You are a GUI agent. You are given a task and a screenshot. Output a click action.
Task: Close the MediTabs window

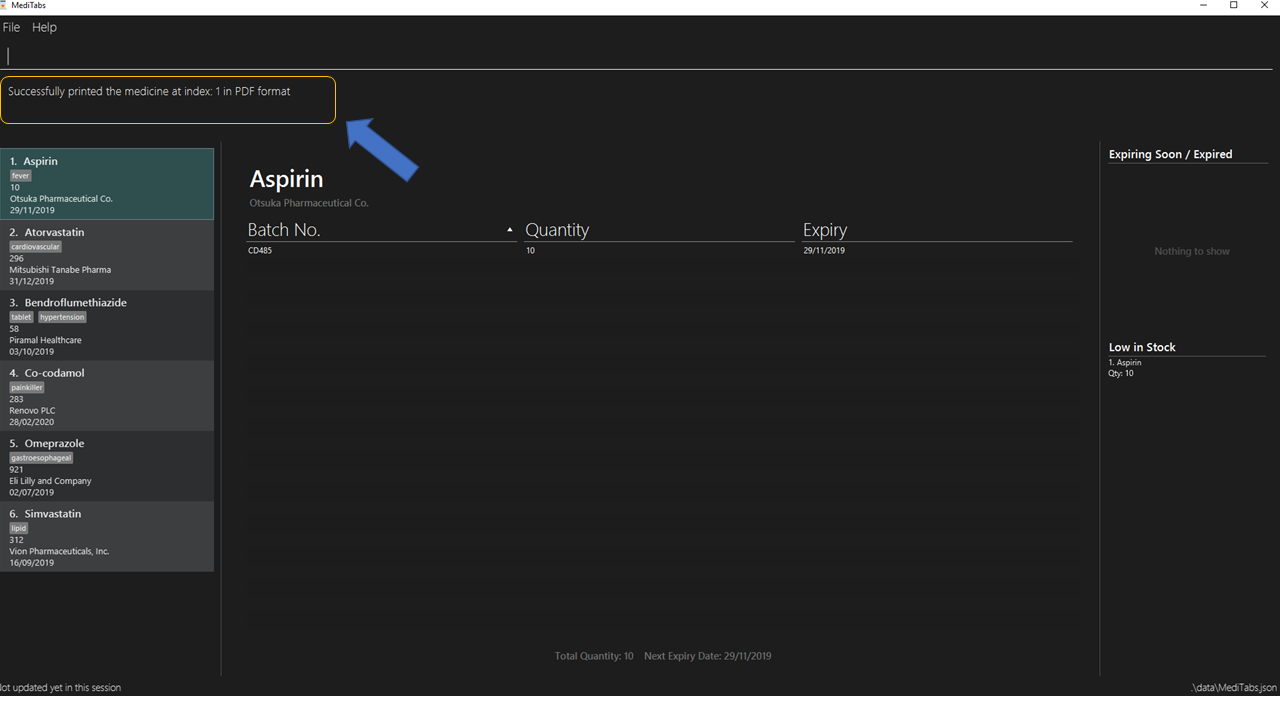1265,6
